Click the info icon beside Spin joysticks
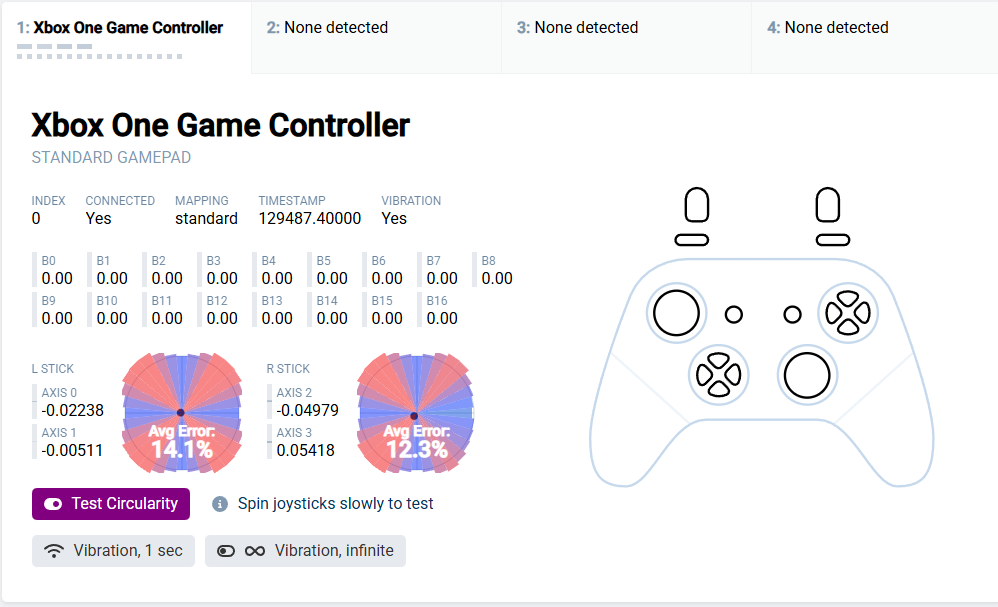998x607 pixels. coord(220,504)
